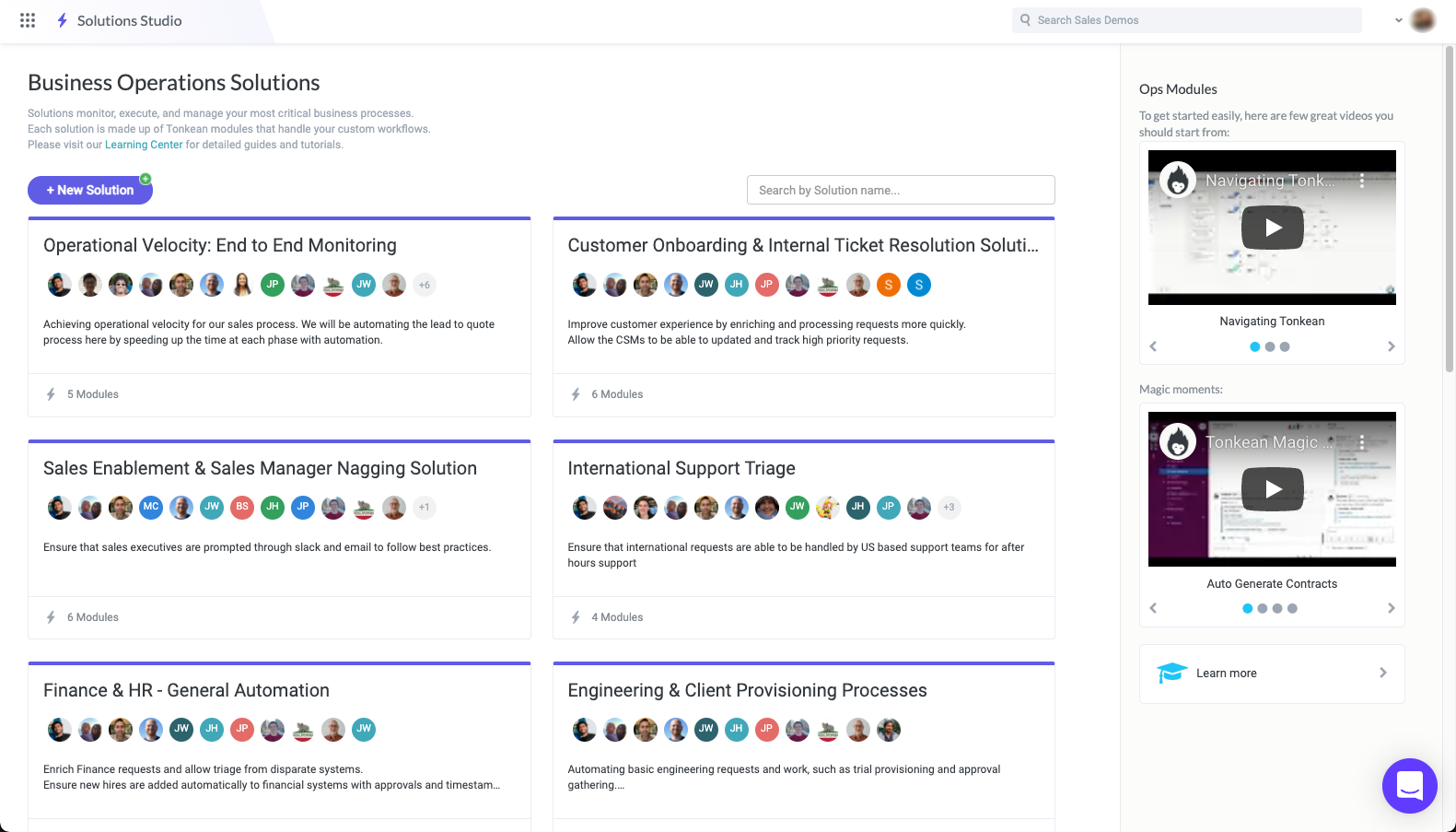Viewport: 1456px width, 832px height.
Task: Select third dot in Ops Modules carousel
Action: click(x=1285, y=347)
